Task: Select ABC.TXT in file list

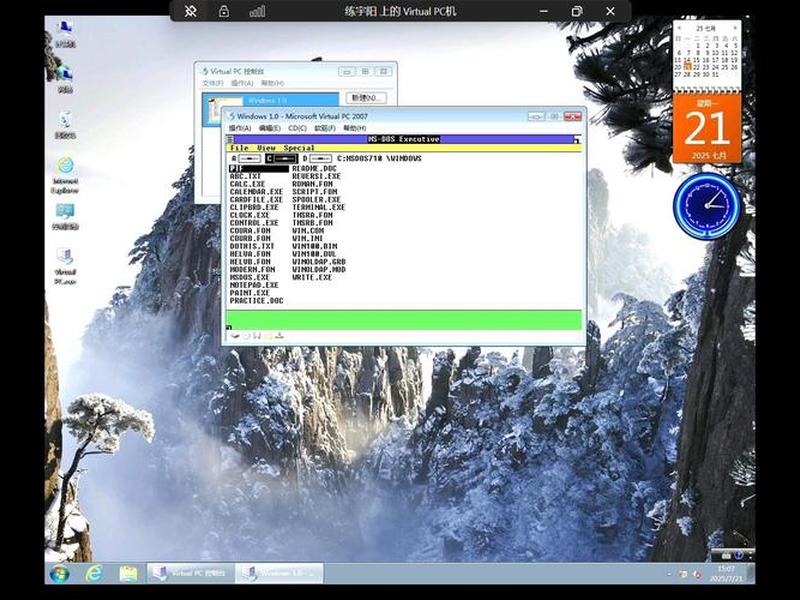Action: click(x=245, y=176)
